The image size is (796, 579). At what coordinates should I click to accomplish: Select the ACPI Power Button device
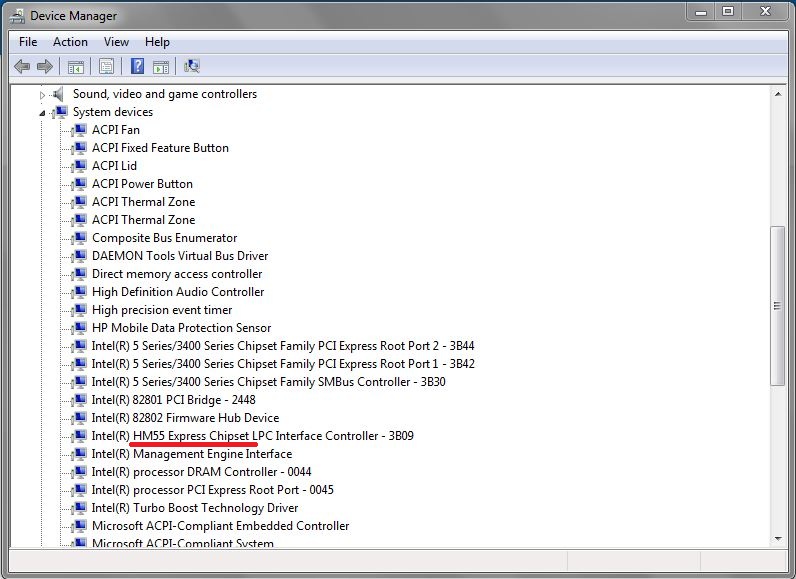click(x=142, y=184)
